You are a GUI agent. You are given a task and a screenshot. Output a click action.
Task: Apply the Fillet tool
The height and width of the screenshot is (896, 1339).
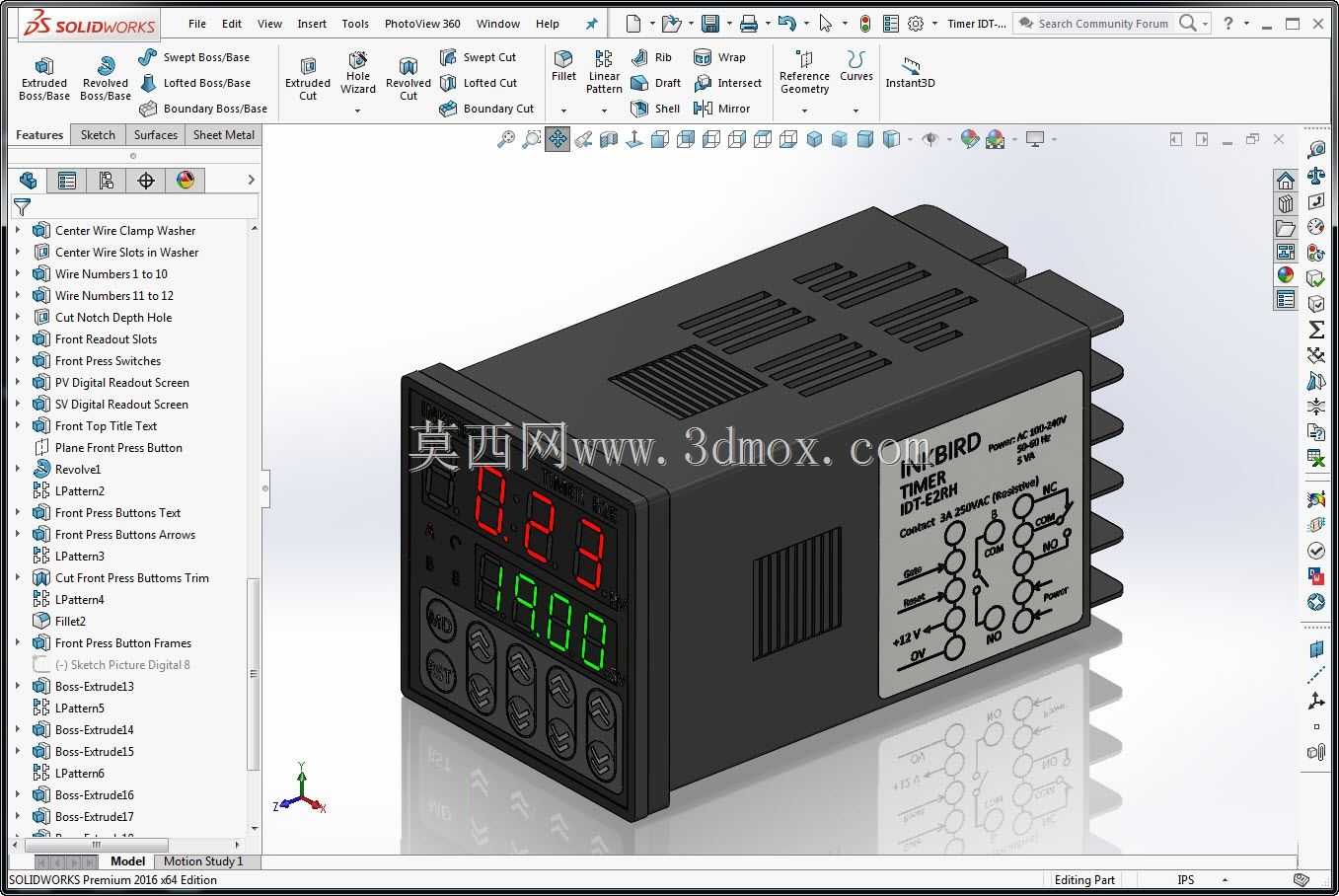[563, 66]
